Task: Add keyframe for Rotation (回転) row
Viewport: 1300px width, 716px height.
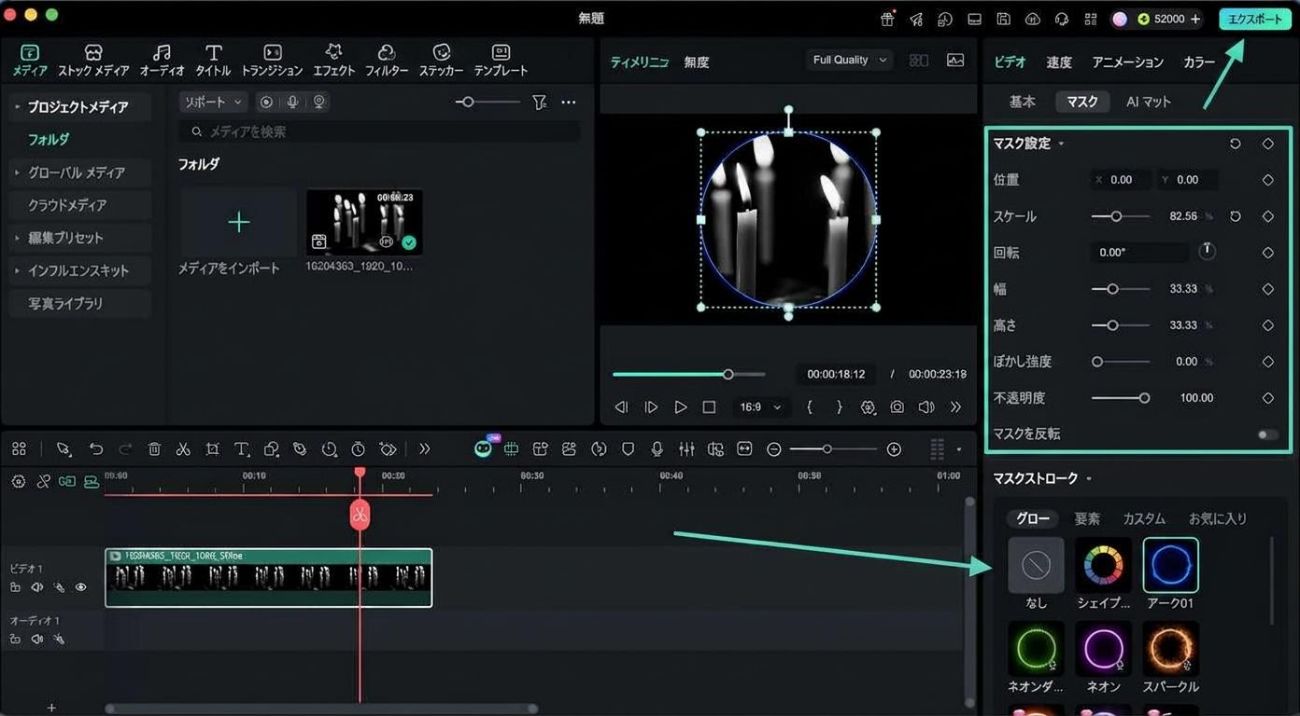Action: coord(1268,253)
